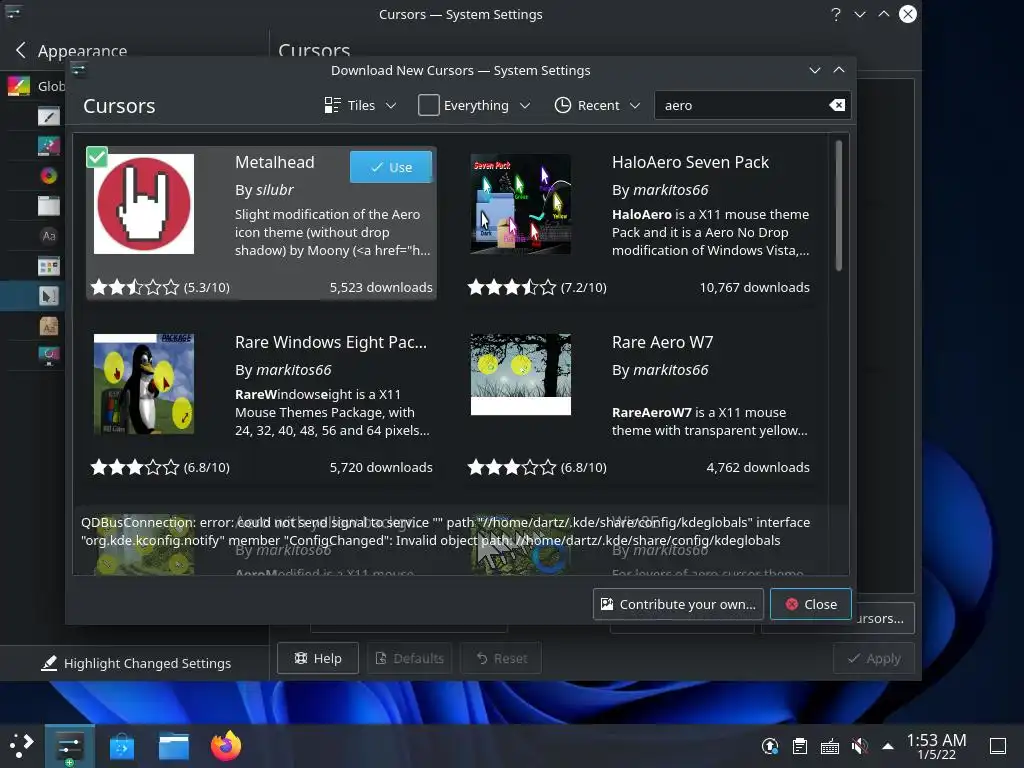Open the clipboard tray icon
This screenshot has width=1024, height=768.
799,746
